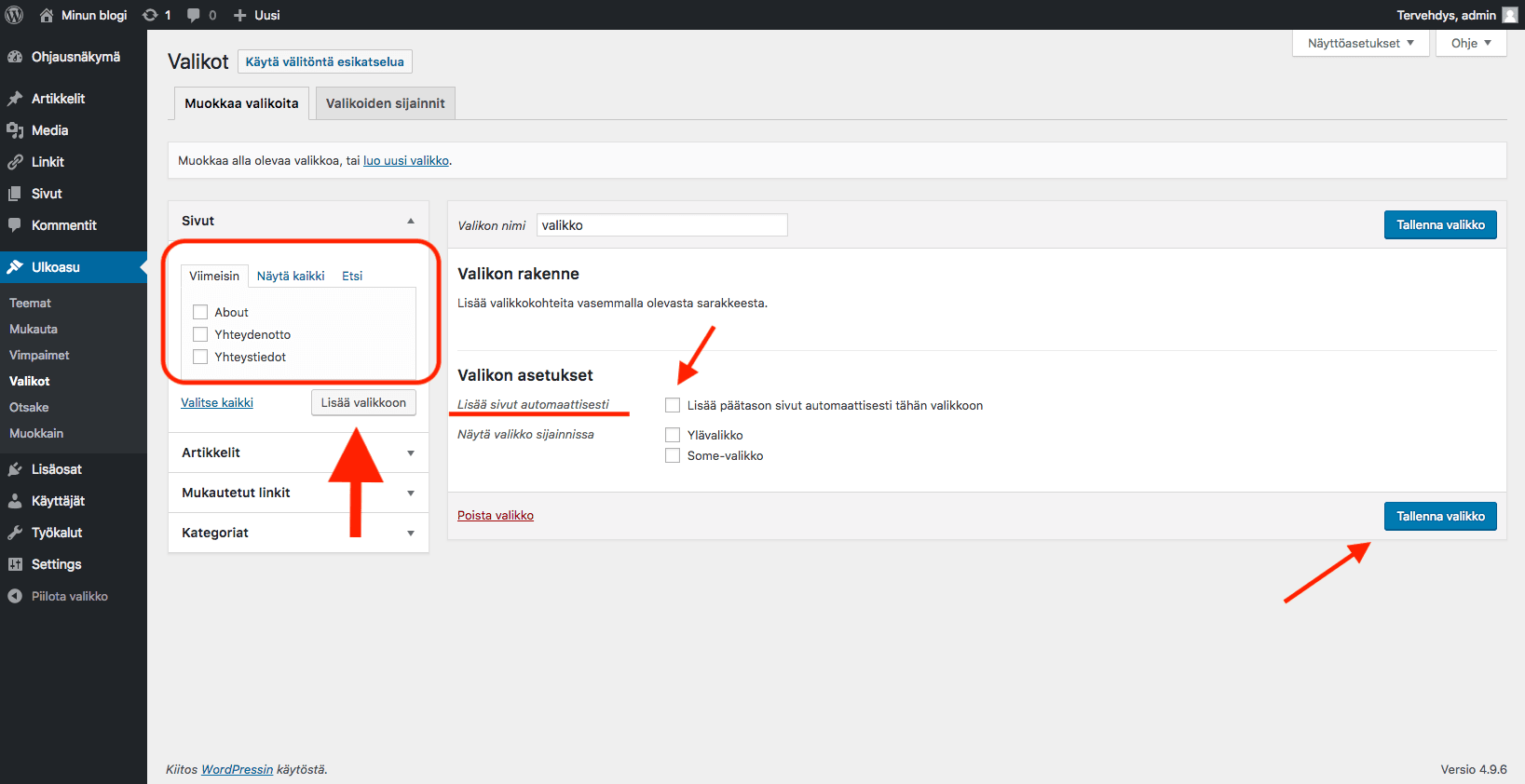Expand the Mukautetut linkit panel
This screenshot has width=1525, height=784.
(x=298, y=493)
